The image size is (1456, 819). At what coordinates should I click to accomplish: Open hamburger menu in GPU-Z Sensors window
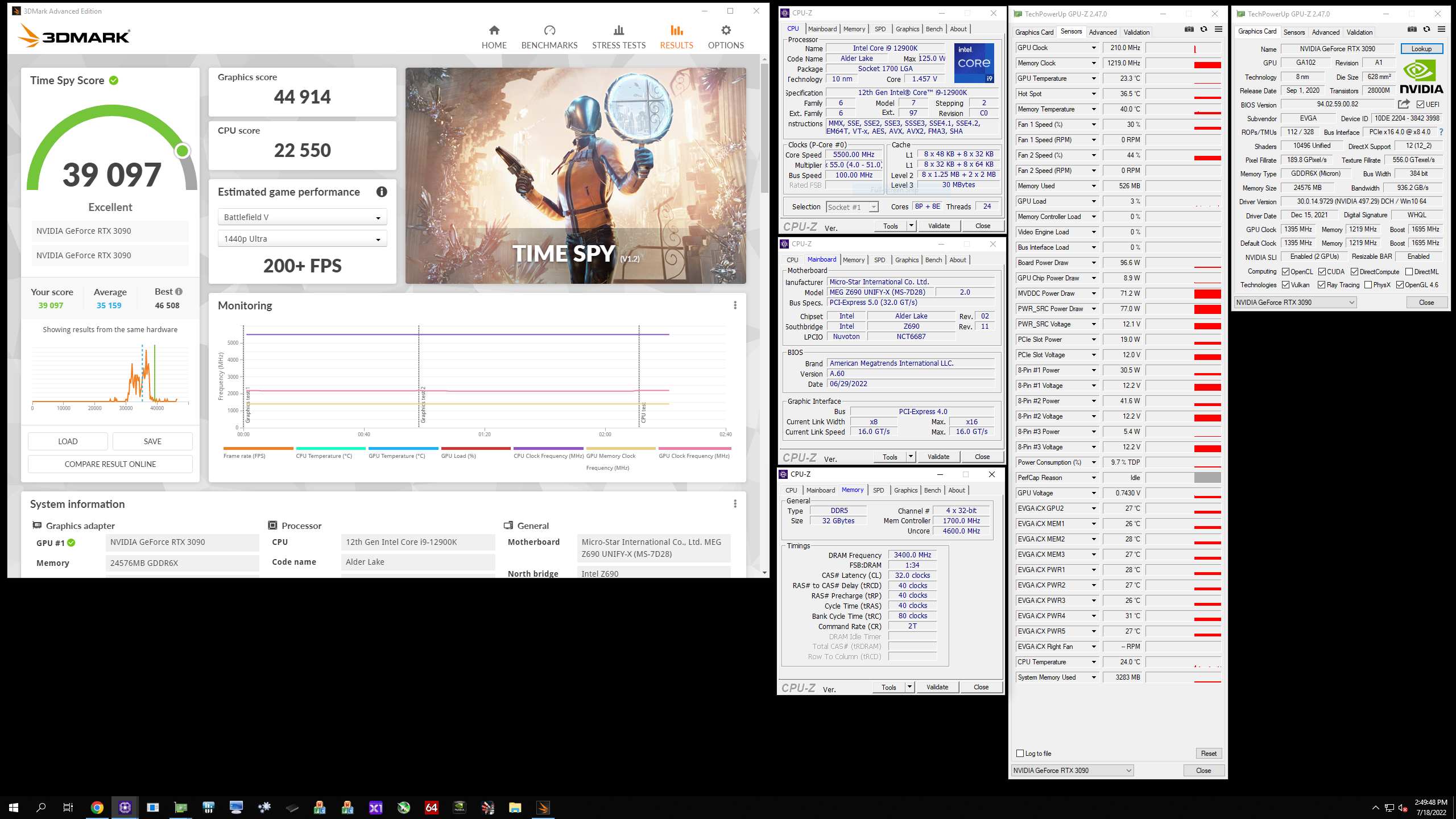click(x=1218, y=30)
